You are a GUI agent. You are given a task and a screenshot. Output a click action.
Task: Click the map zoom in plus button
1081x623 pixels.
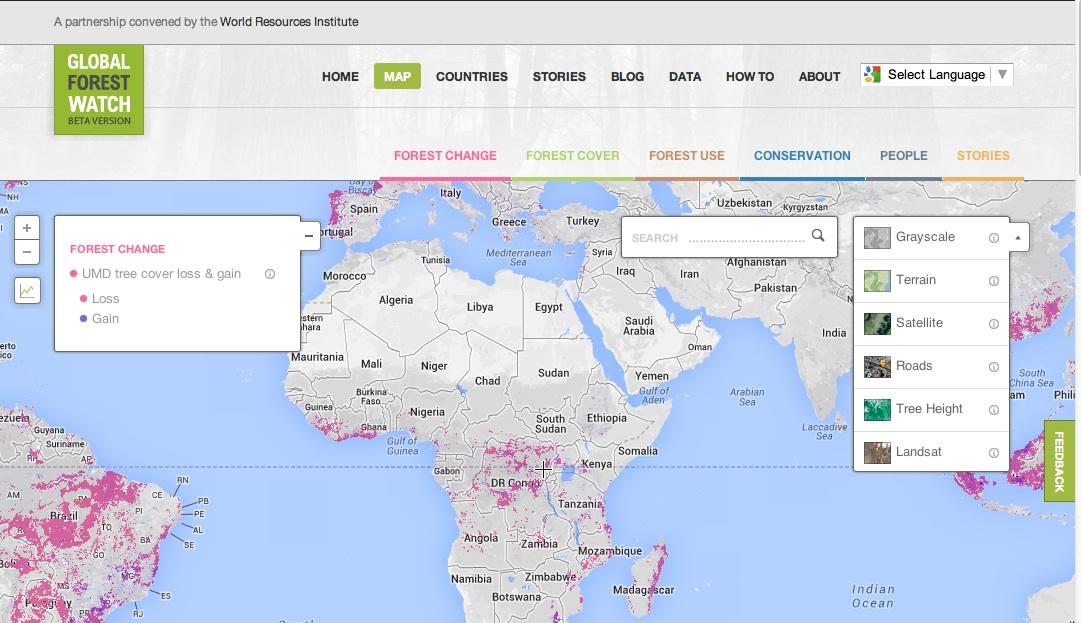[27, 228]
